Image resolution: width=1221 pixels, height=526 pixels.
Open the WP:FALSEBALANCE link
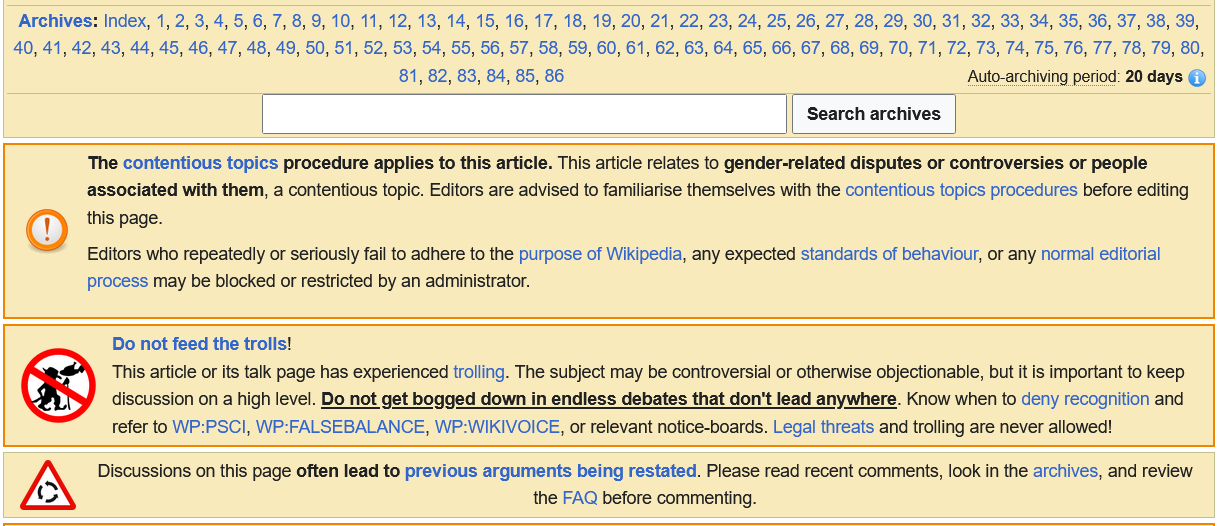[341, 427]
